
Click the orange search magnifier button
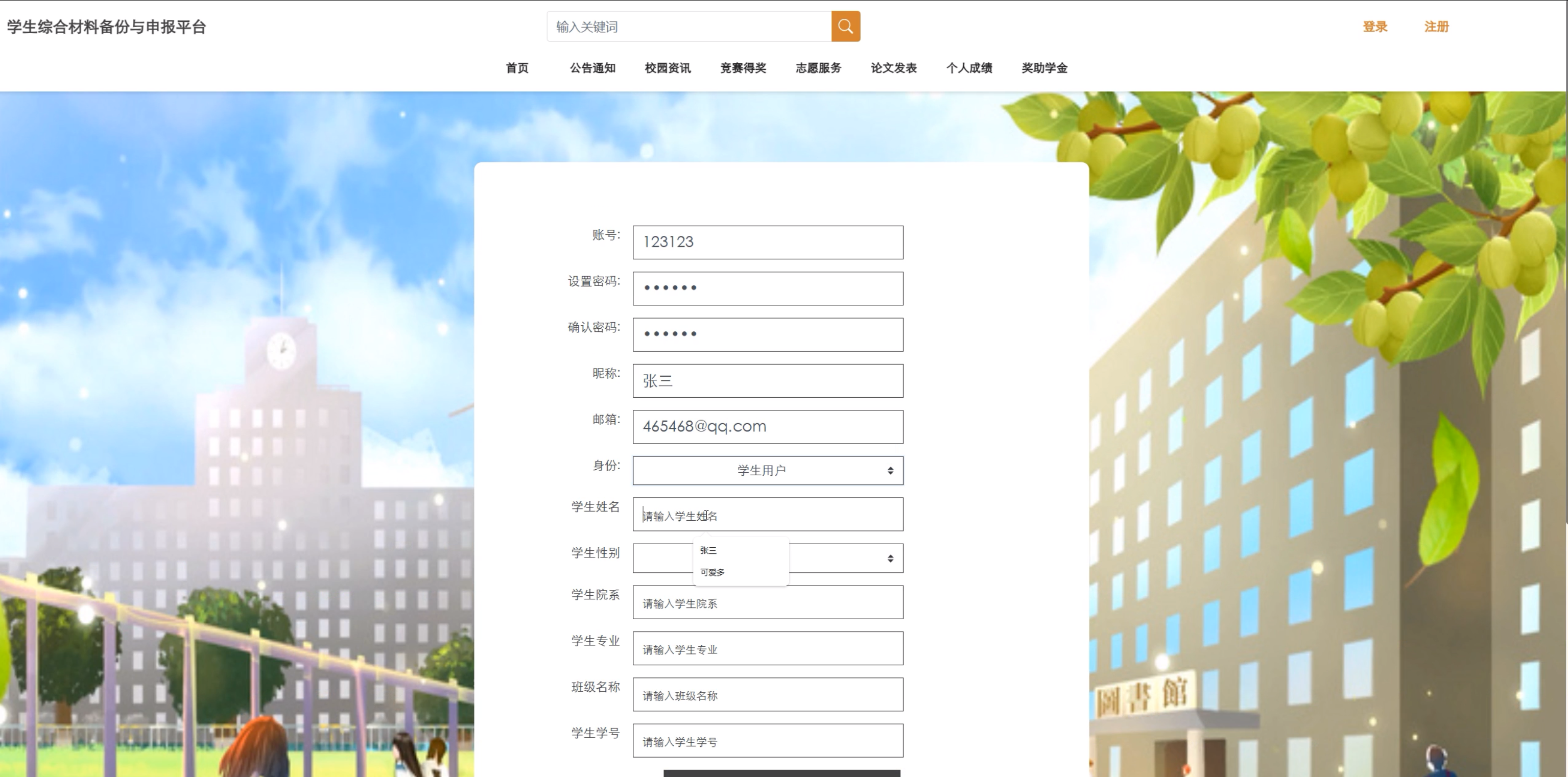845,26
